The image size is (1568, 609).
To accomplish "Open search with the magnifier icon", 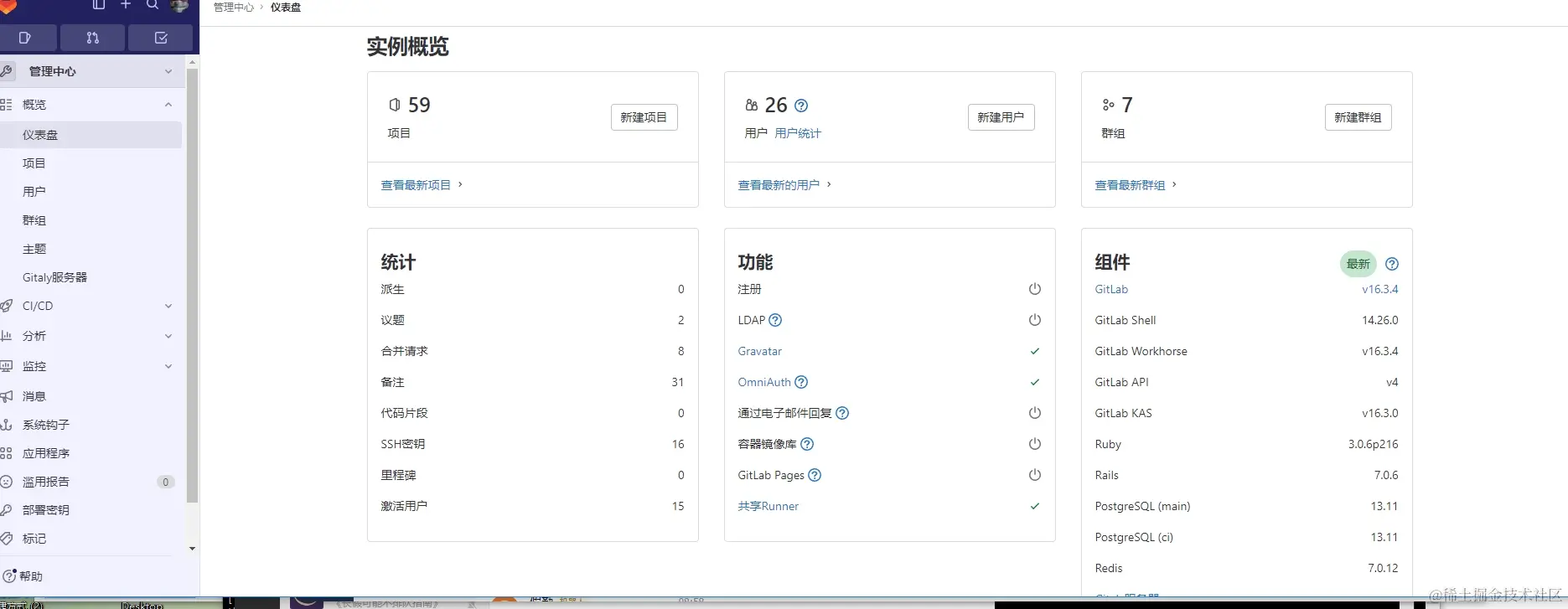I will tap(153, 5).
